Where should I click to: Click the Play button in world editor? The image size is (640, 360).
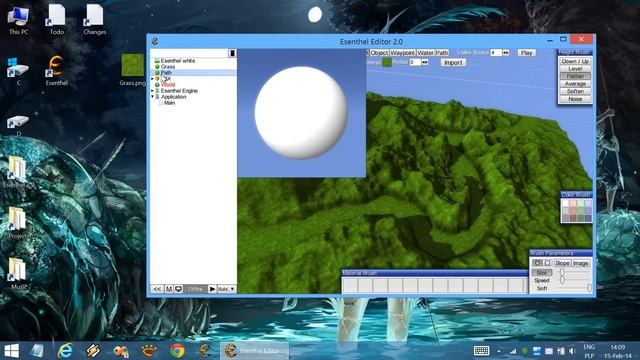click(x=527, y=53)
